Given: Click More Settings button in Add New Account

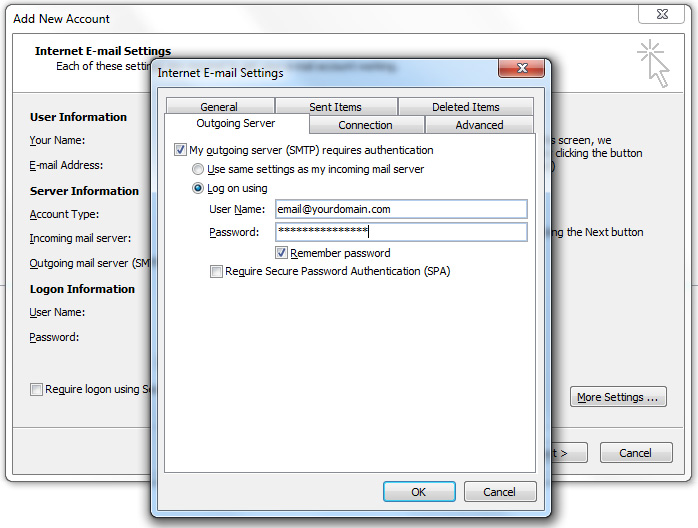Looking at the screenshot, I should pyautogui.click(x=618, y=397).
